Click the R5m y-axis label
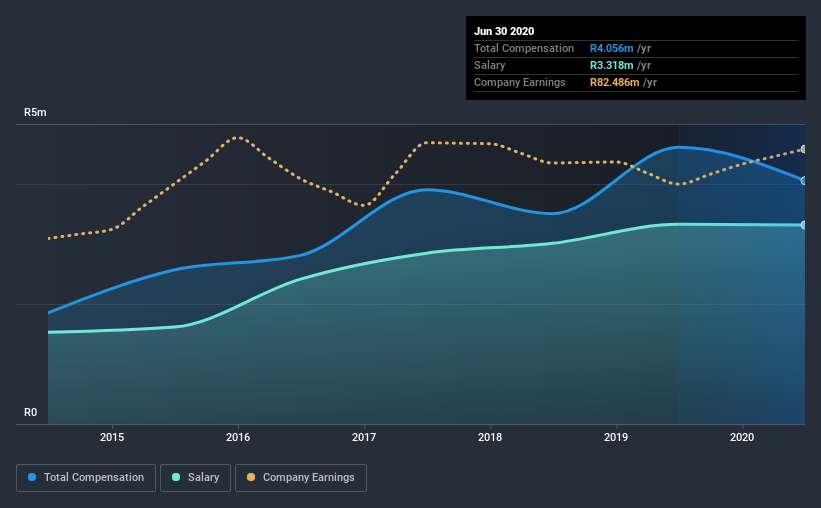 pyautogui.click(x=35, y=113)
